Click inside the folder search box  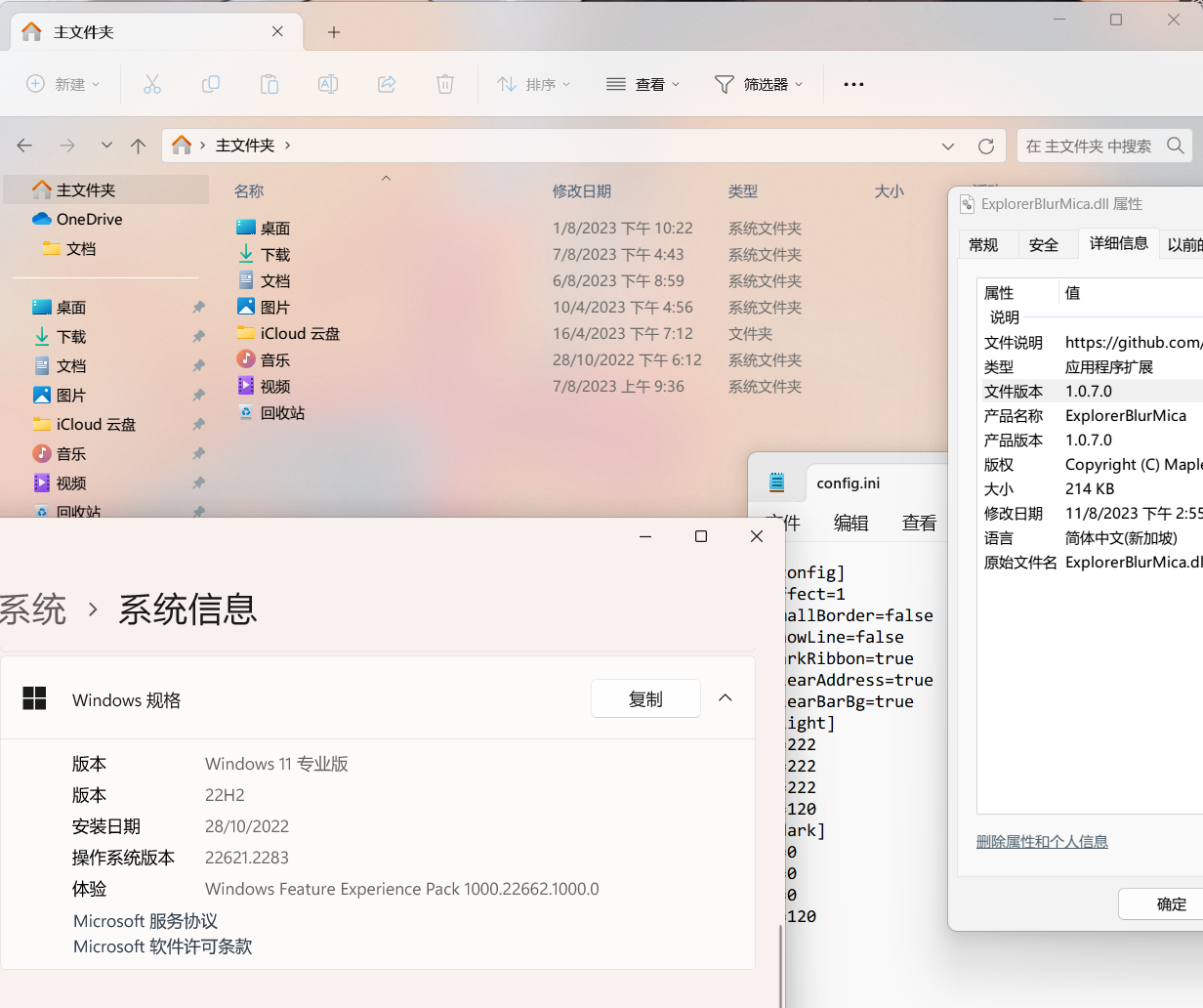tap(1094, 145)
